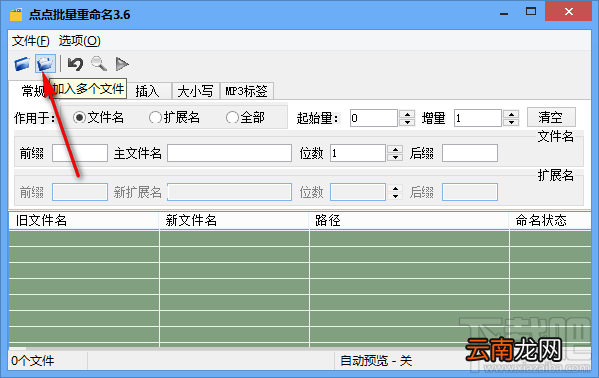Close the 点点批量重命名 window
Screen dimensions: 599x378
(568, 12)
